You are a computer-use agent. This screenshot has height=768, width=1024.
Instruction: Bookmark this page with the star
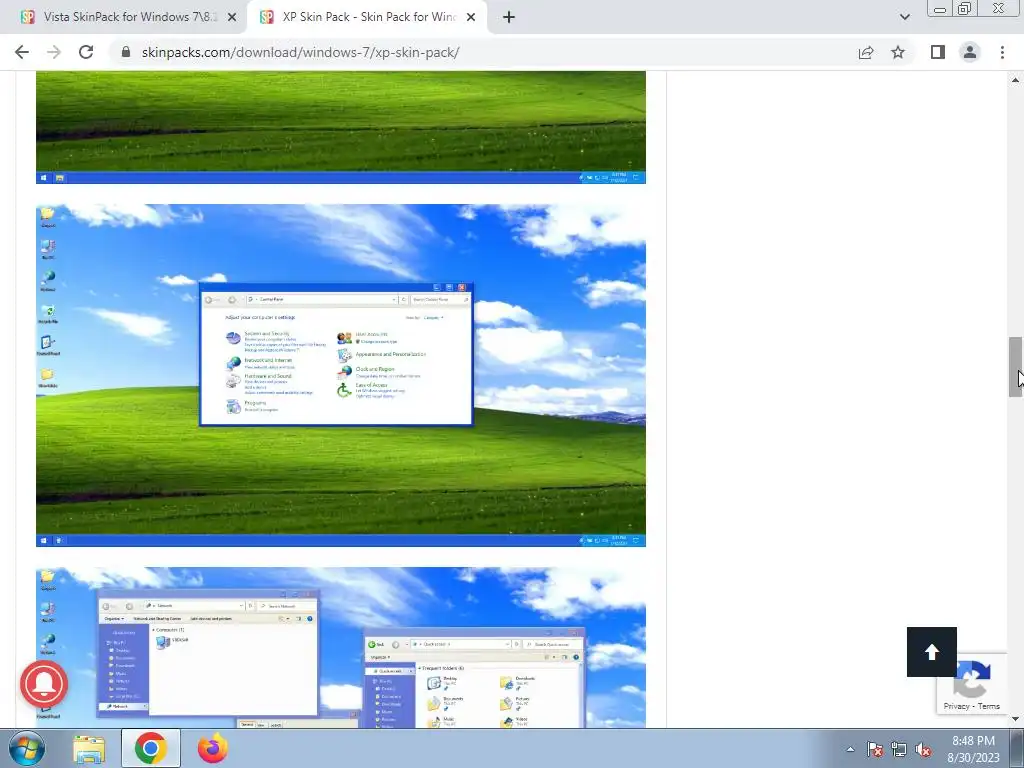click(898, 52)
